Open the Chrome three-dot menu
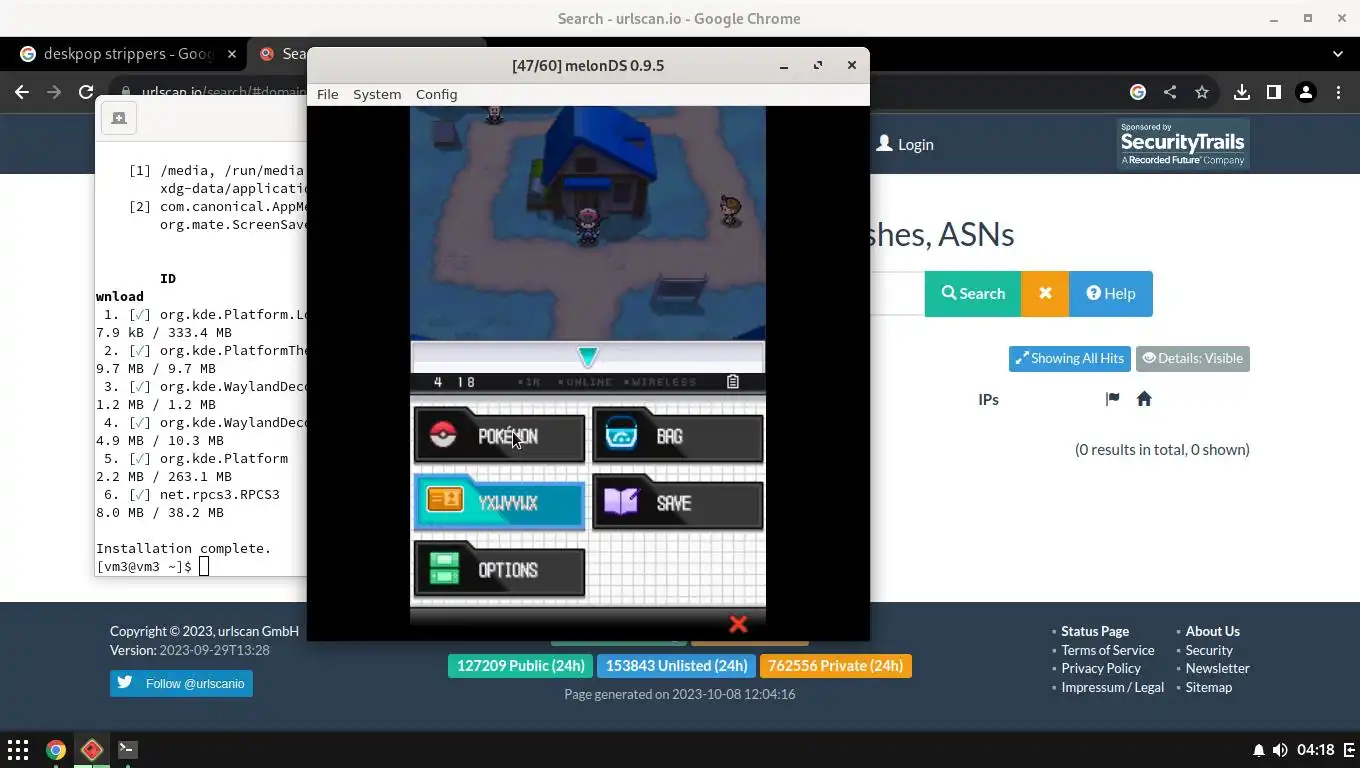 [x=1338, y=92]
